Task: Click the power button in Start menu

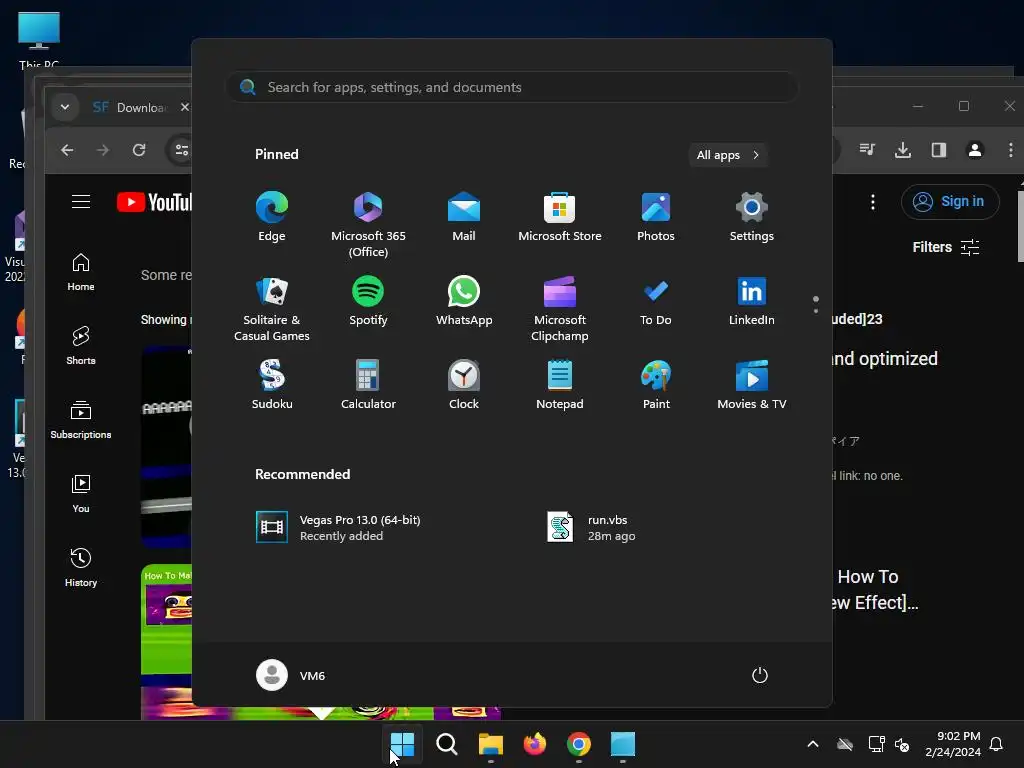Action: pos(760,675)
